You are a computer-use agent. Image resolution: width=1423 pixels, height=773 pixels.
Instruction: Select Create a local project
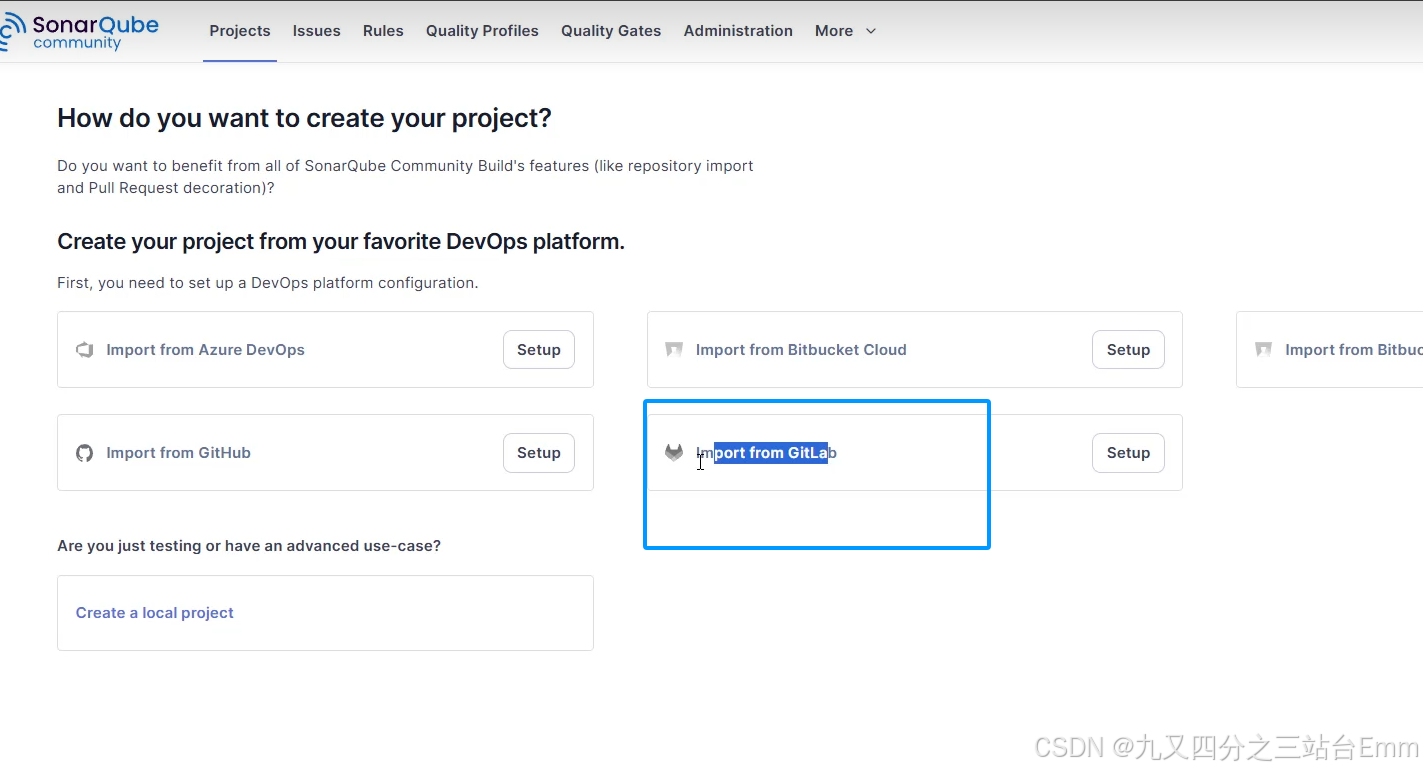coord(155,613)
